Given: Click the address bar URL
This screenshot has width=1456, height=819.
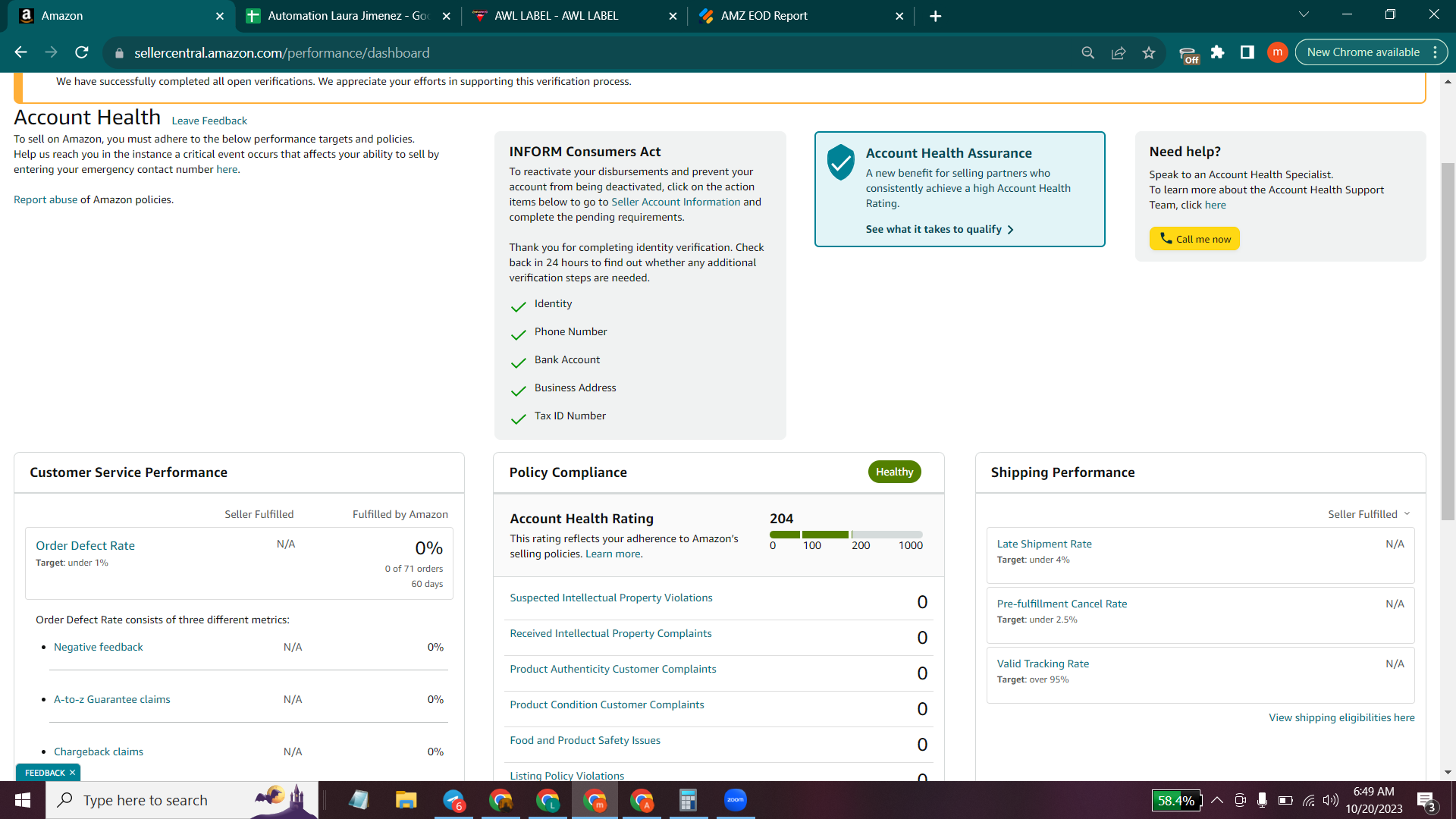Looking at the screenshot, I should click(x=281, y=53).
